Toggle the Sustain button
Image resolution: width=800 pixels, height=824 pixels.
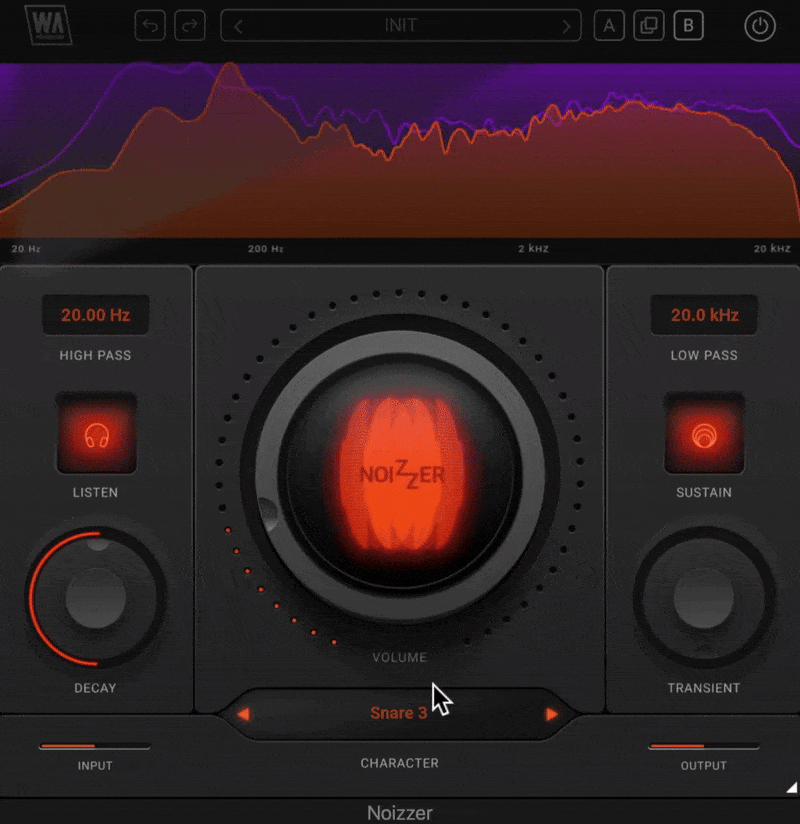[x=704, y=435]
